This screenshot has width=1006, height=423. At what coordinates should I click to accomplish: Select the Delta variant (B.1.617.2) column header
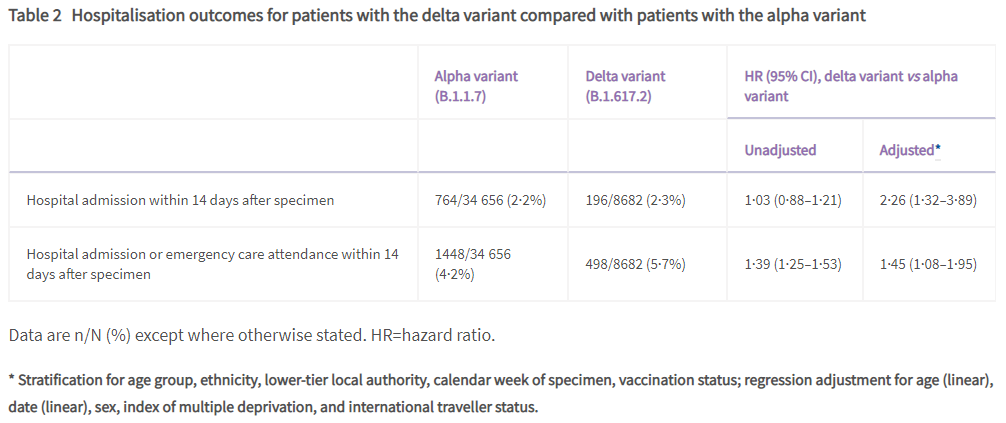(625, 86)
